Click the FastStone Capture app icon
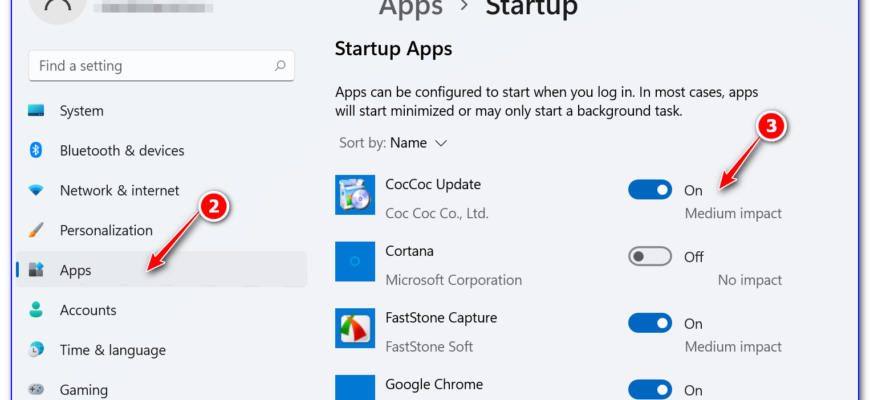Viewport: 870px width, 400px height. coord(355,328)
